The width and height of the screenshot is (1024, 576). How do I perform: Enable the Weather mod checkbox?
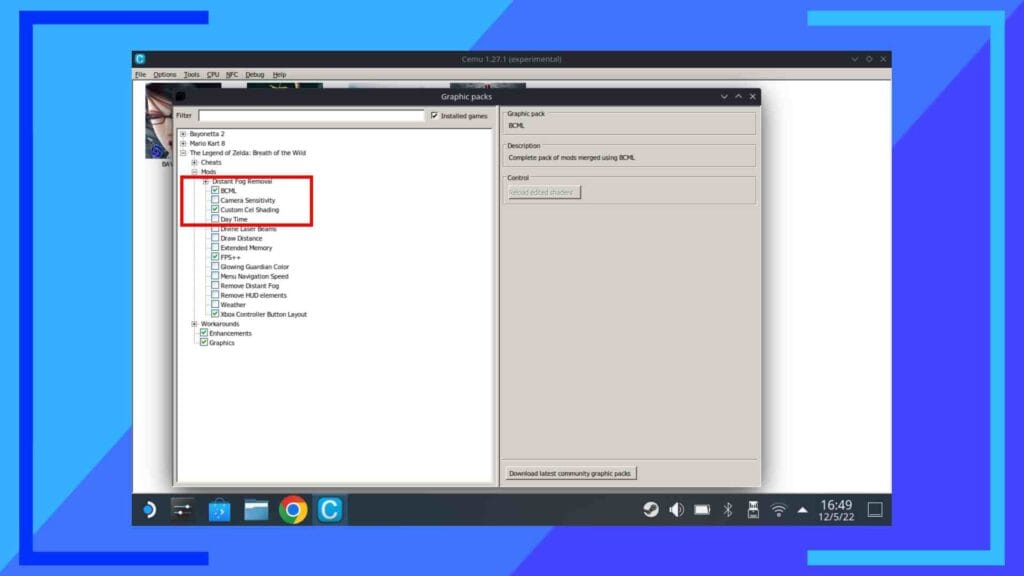point(215,304)
